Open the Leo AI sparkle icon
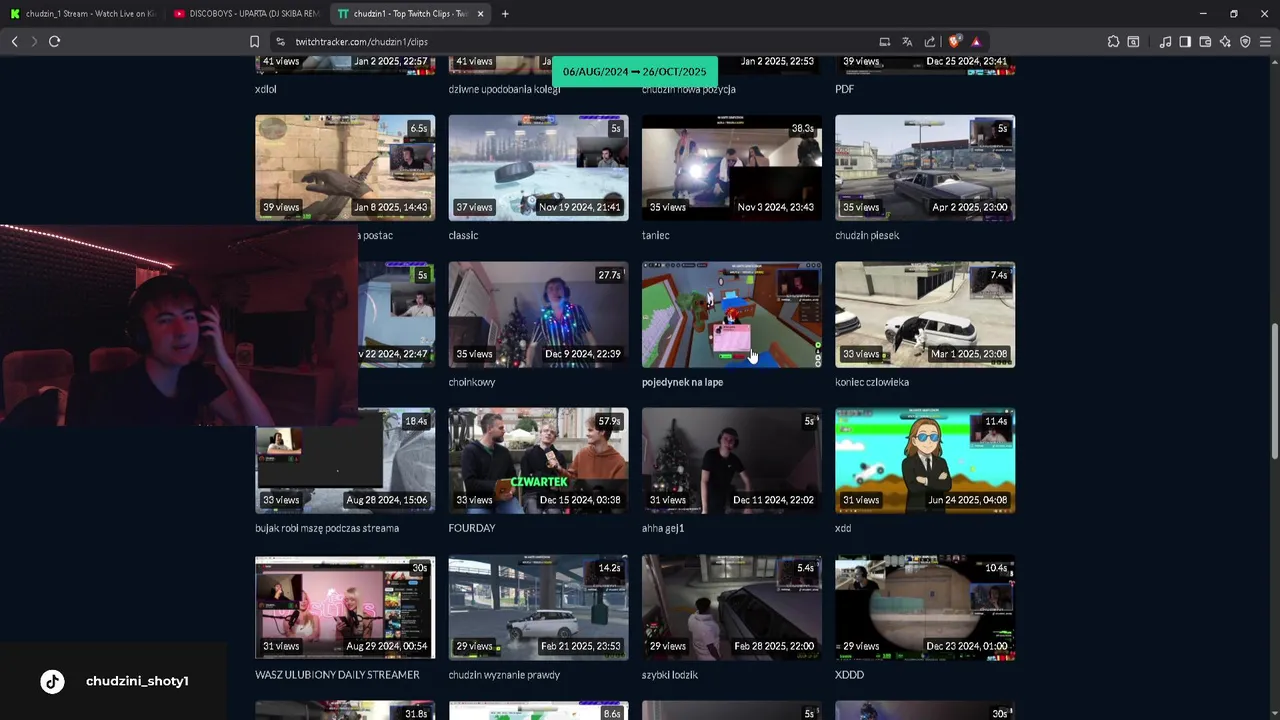Screen dimensions: 1280x720 point(1225,41)
